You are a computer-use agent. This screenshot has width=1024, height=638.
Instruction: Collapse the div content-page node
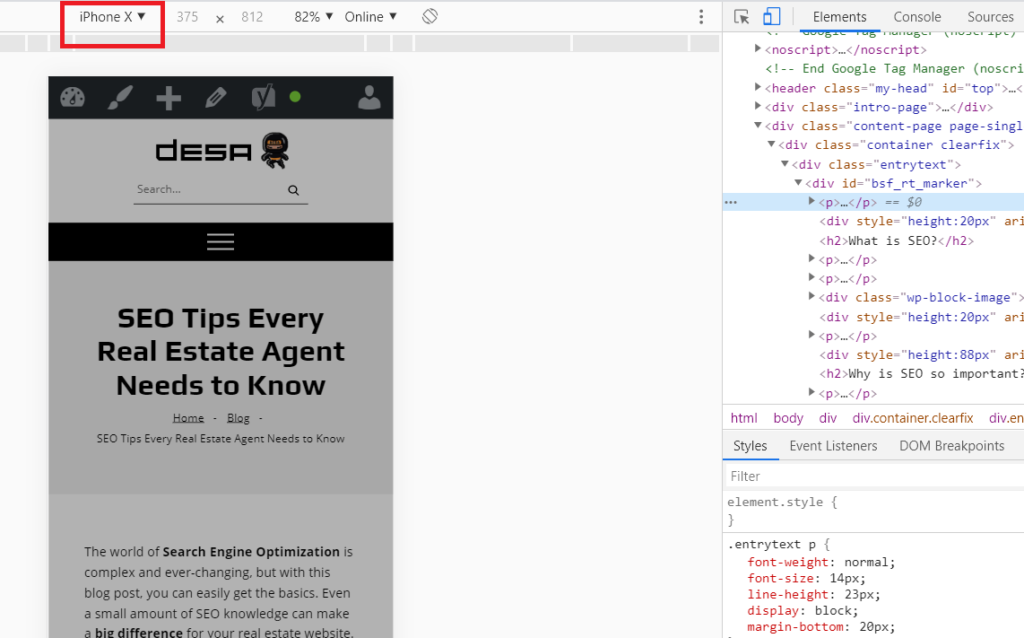758,125
